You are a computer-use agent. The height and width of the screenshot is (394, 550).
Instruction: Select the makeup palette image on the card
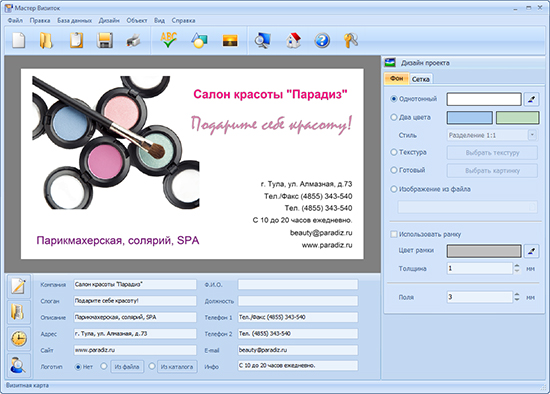coord(116,143)
